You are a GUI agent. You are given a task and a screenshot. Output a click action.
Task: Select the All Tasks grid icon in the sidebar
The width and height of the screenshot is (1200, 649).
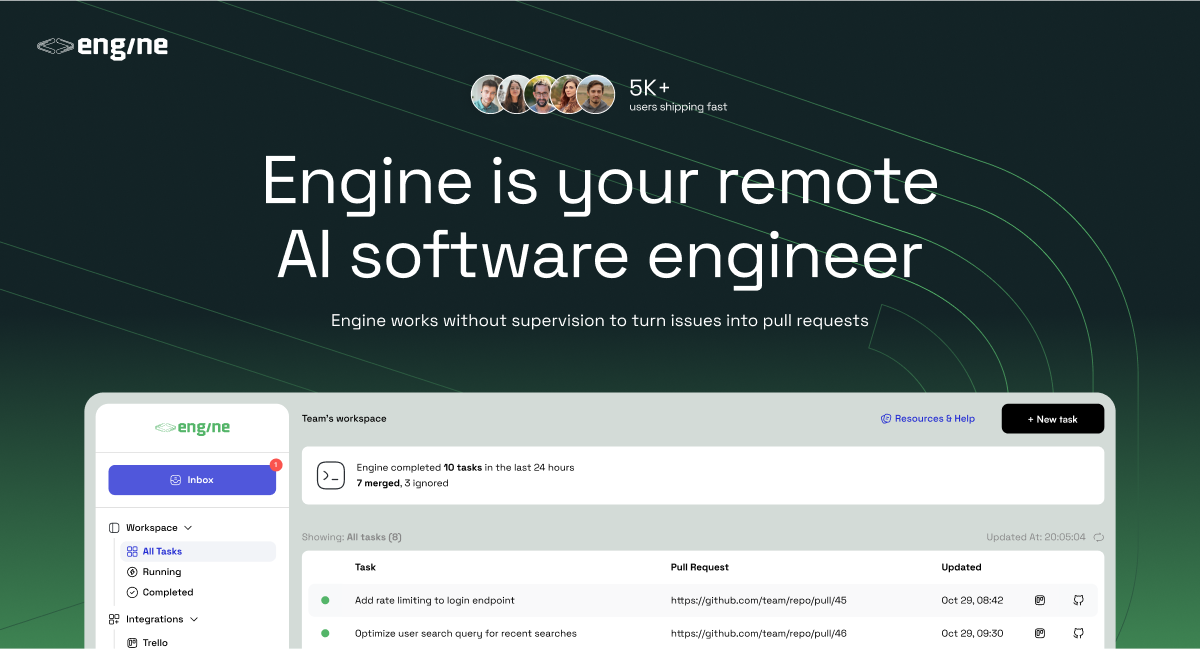(132, 551)
